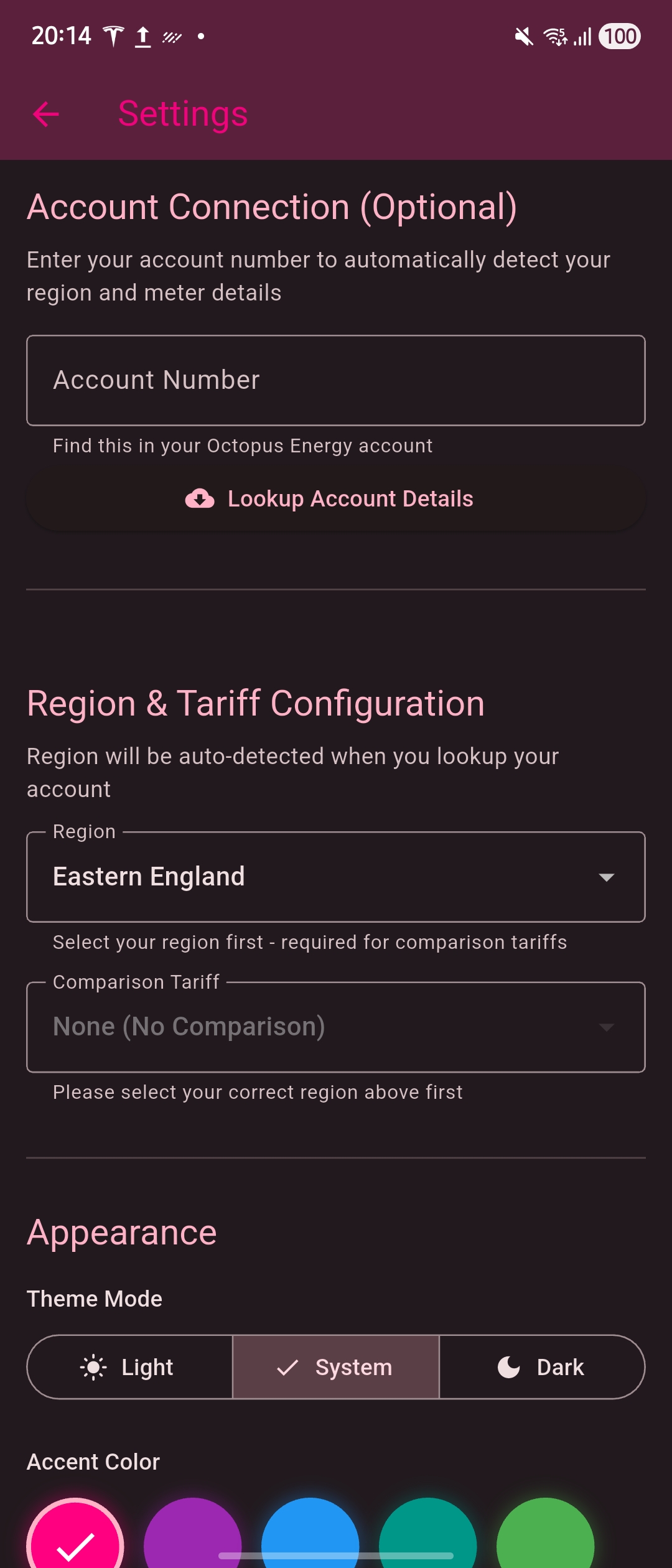Keep System as the theme mode
Image resolution: width=672 pixels, height=1568 pixels.
pyautogui.click(x=336, y=1366)
